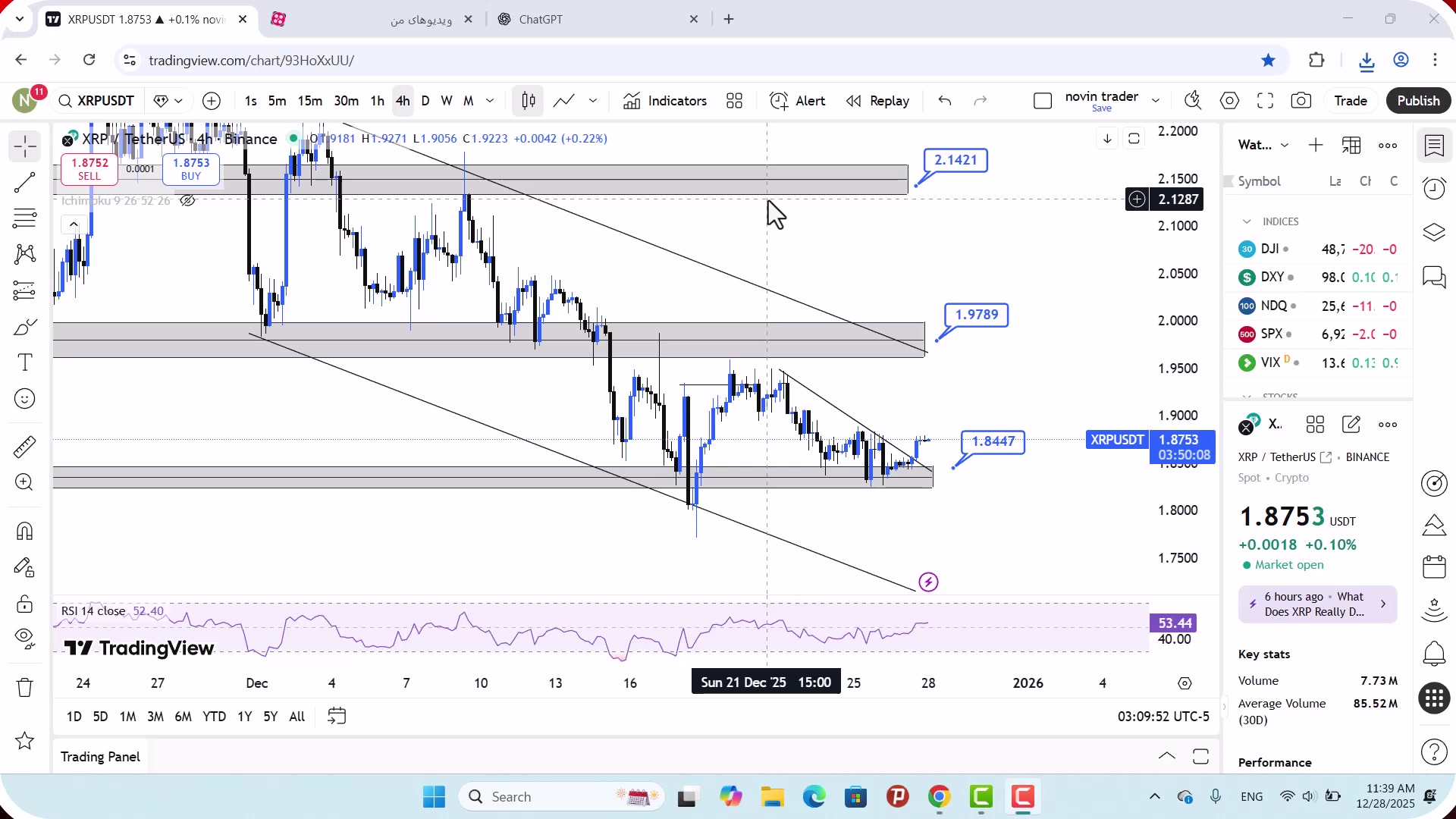Open quick search icon

click(x=1193, y=101)
